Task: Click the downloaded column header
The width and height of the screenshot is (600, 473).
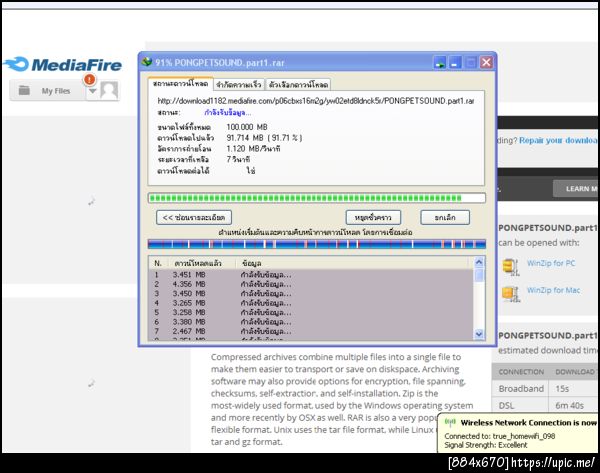Action: point(198,263)
